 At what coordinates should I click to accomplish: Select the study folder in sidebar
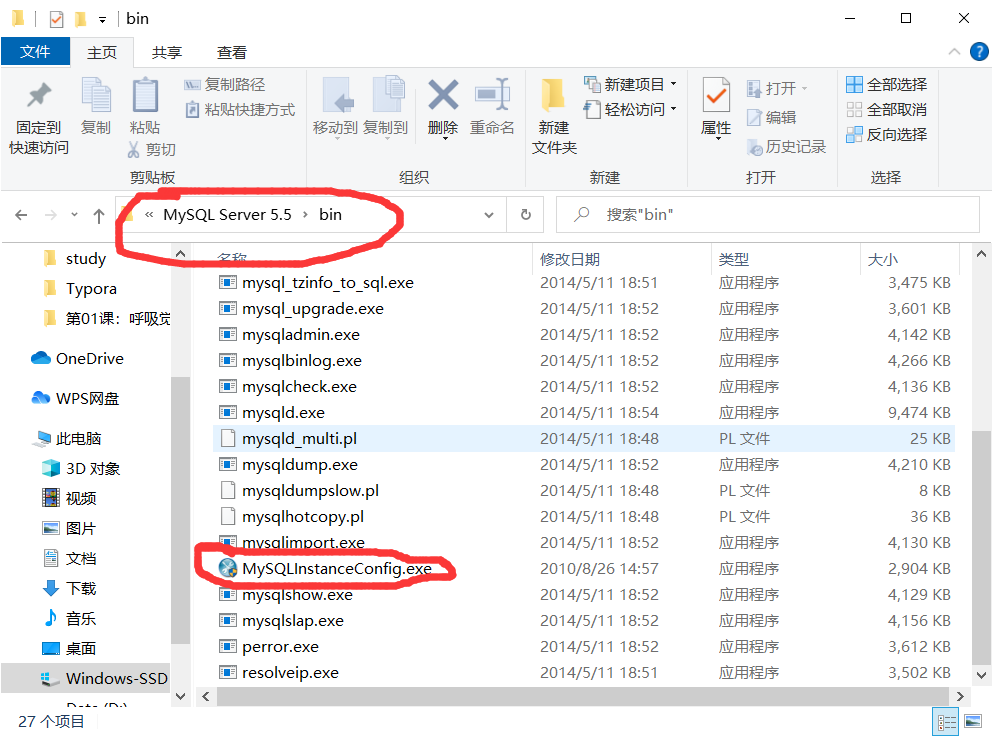pyautogui.click(x=85, y=258)
